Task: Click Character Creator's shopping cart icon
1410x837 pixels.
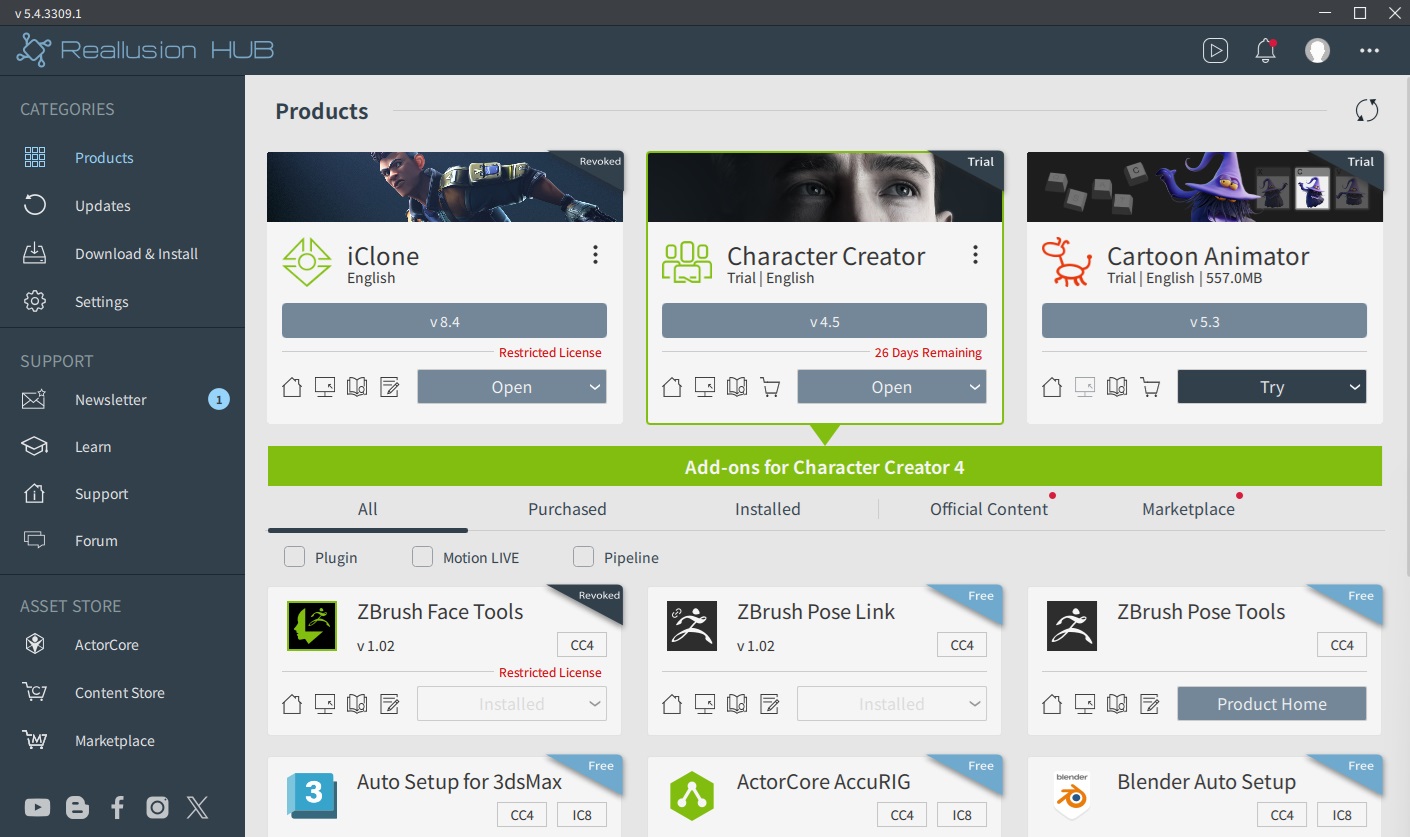Action: tap(770, 387)
